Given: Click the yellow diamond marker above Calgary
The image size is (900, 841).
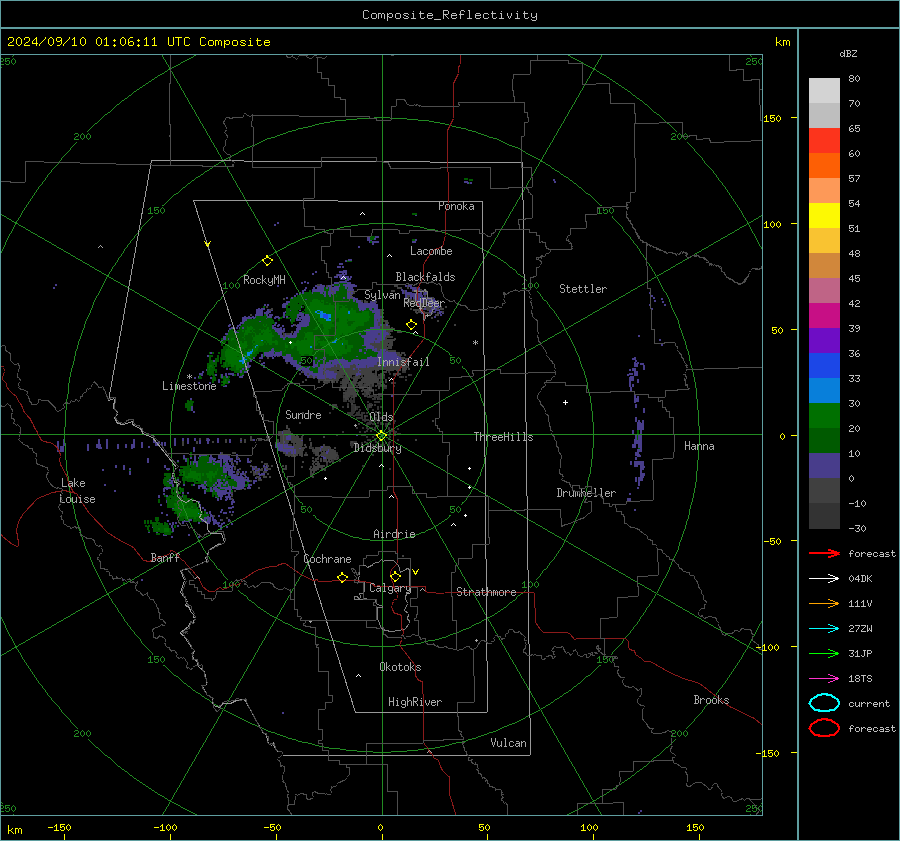Looking at the screenshot, I should tap(395, 576).
